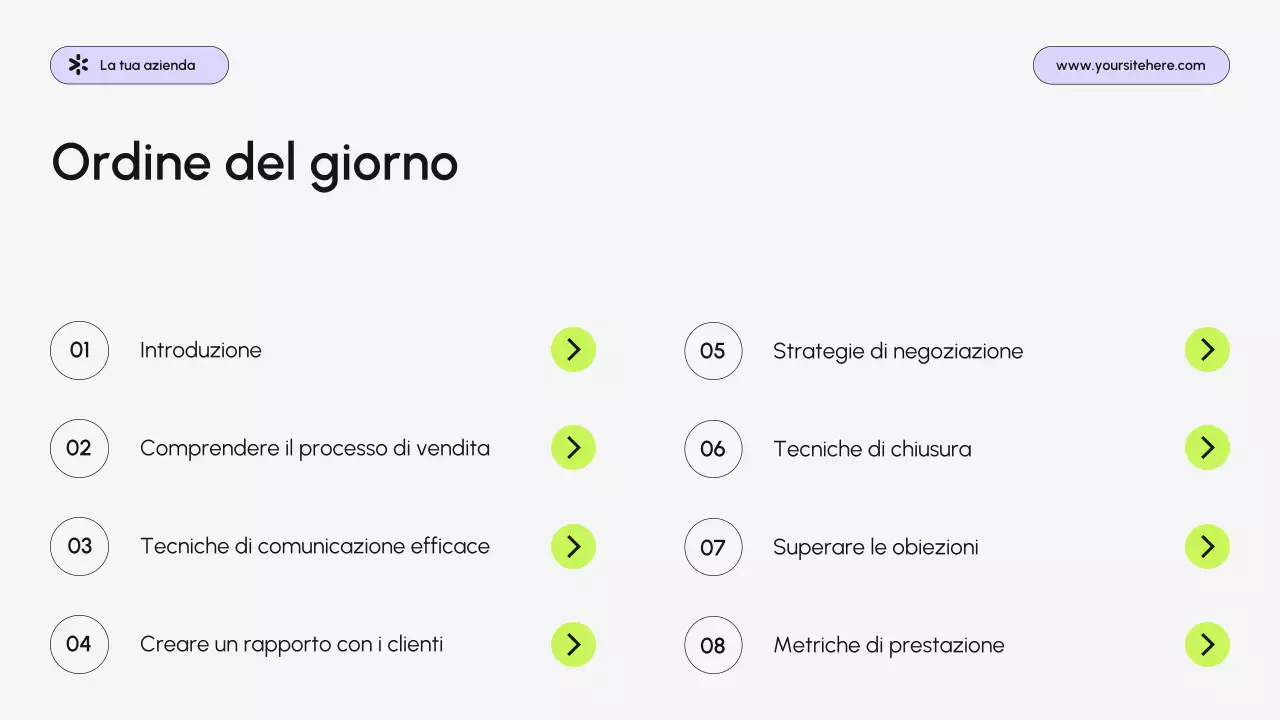Open the www.yoursitehere.com link

coord(1130,65)
